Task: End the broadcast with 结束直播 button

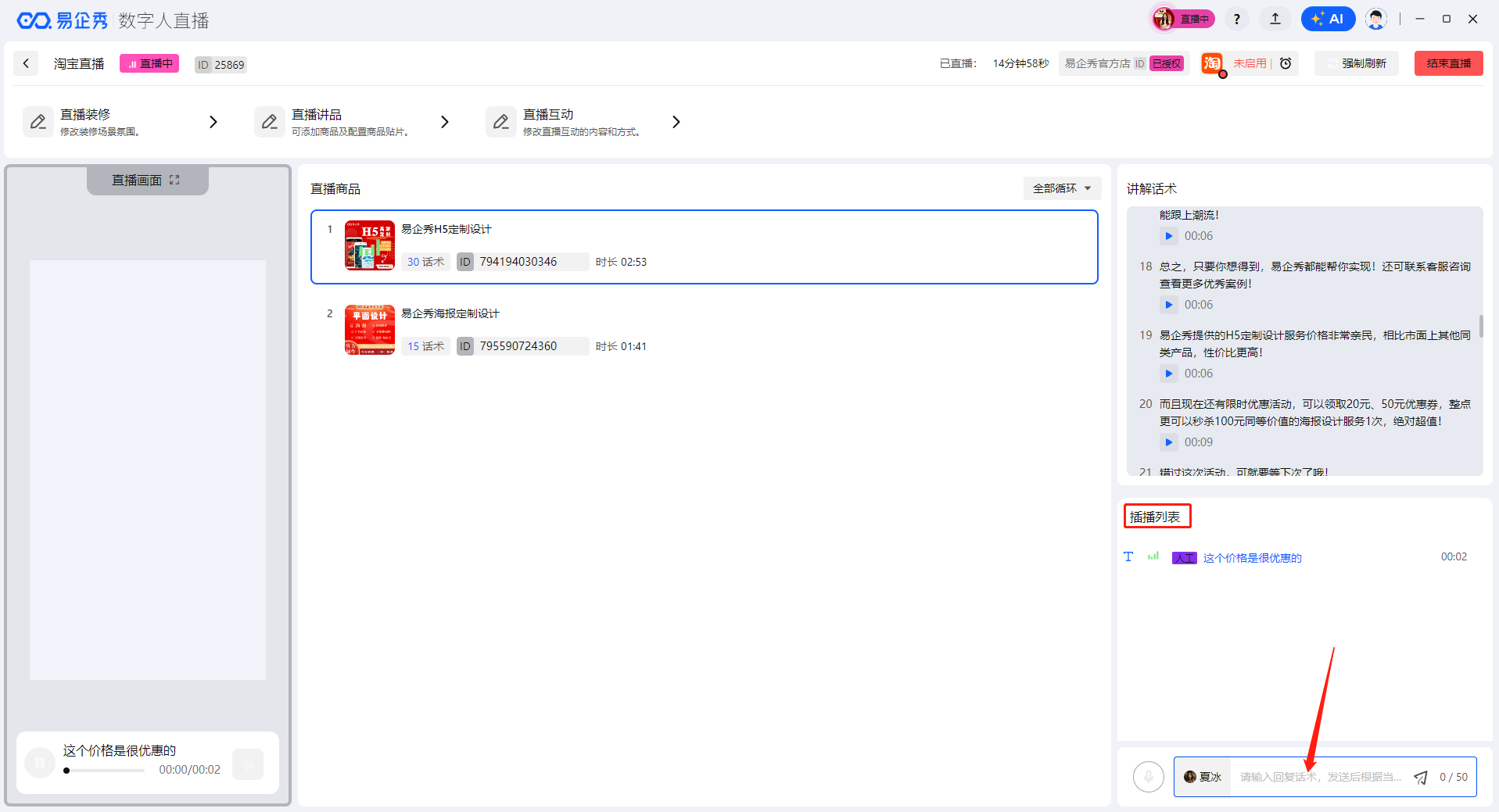Action: coord(1448,63)
